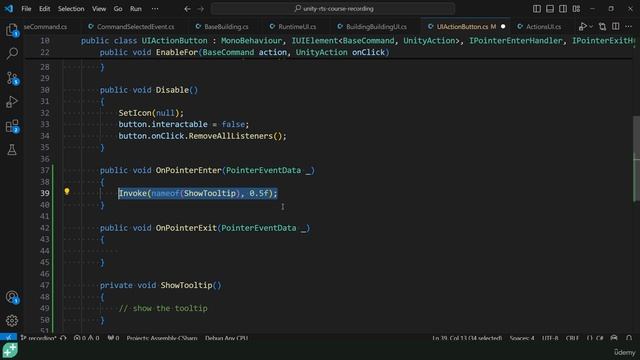Click Projects: Assembly-CSharp in status bar
Image resolution: width=640 pixels, height=360 pixels.
point(162,338)
